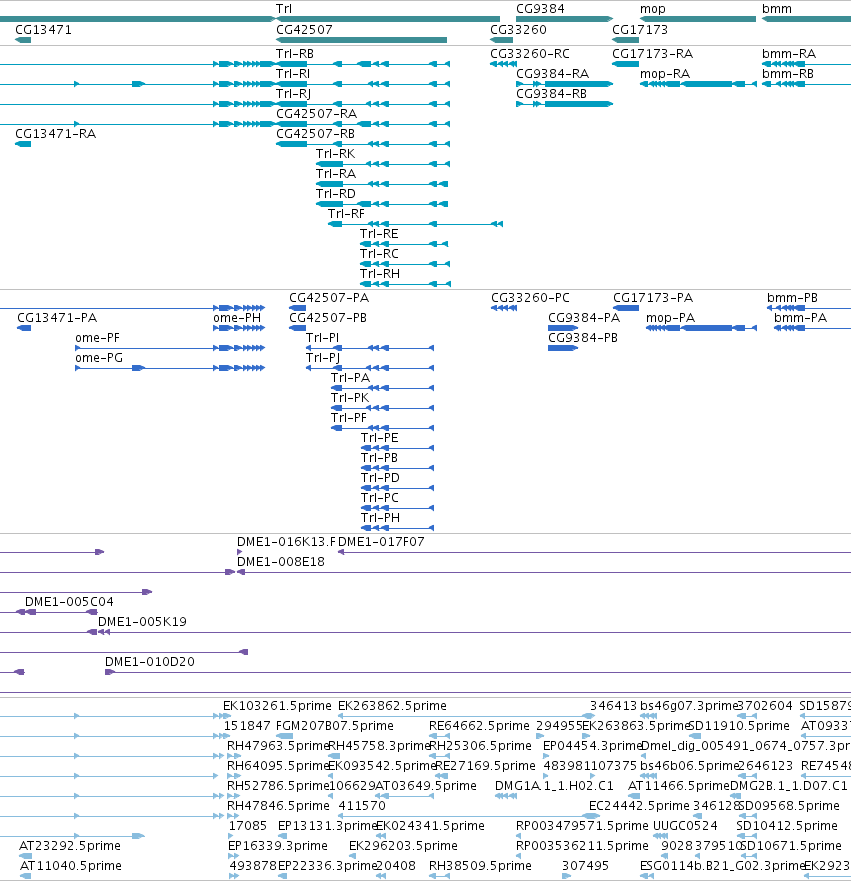This screenshot has height=881, width=851.
Task: Select the Trl-RK transcript label
Action: (x=335, y=154)
